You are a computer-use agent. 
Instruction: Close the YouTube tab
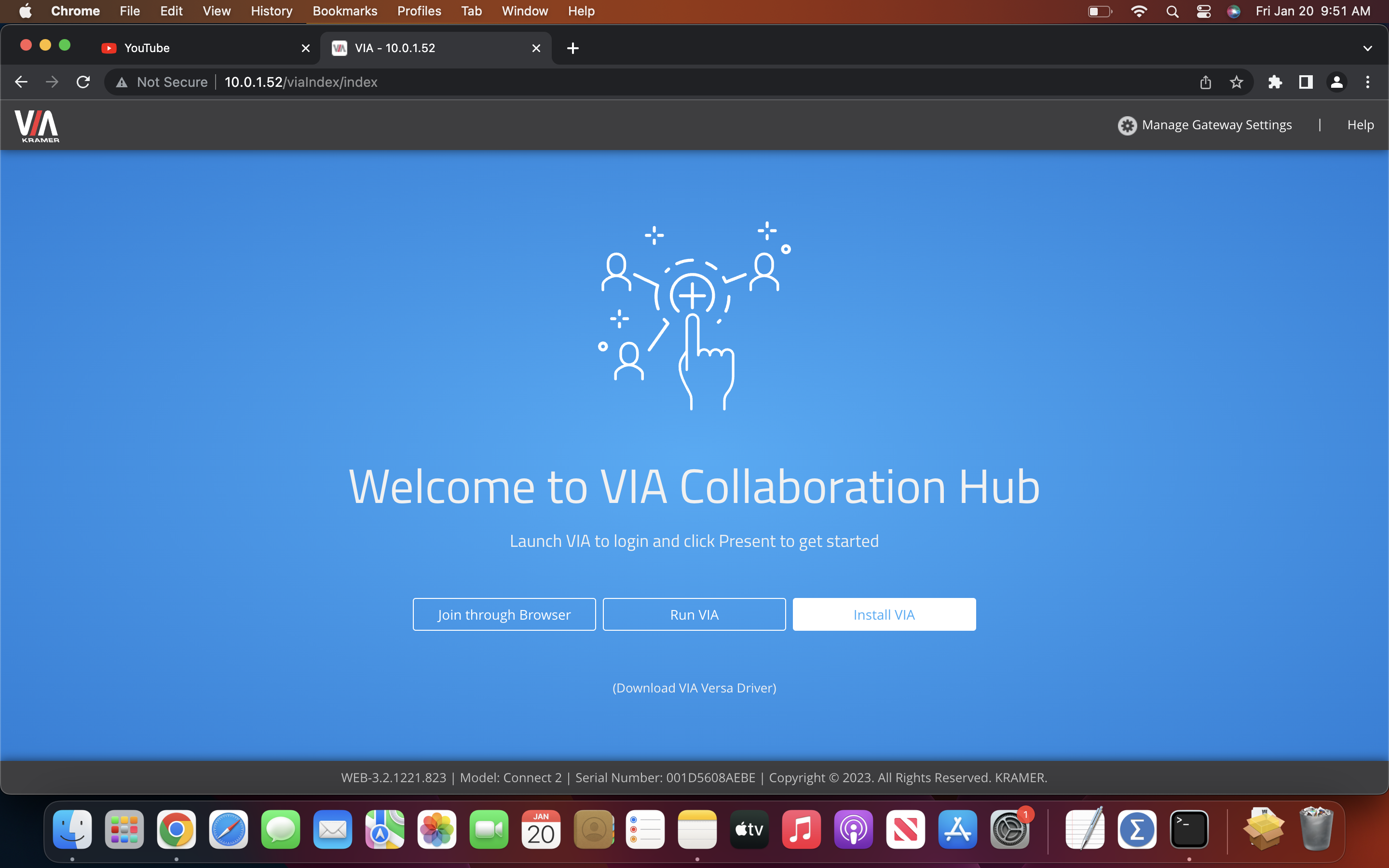click(x=306, y=48)
